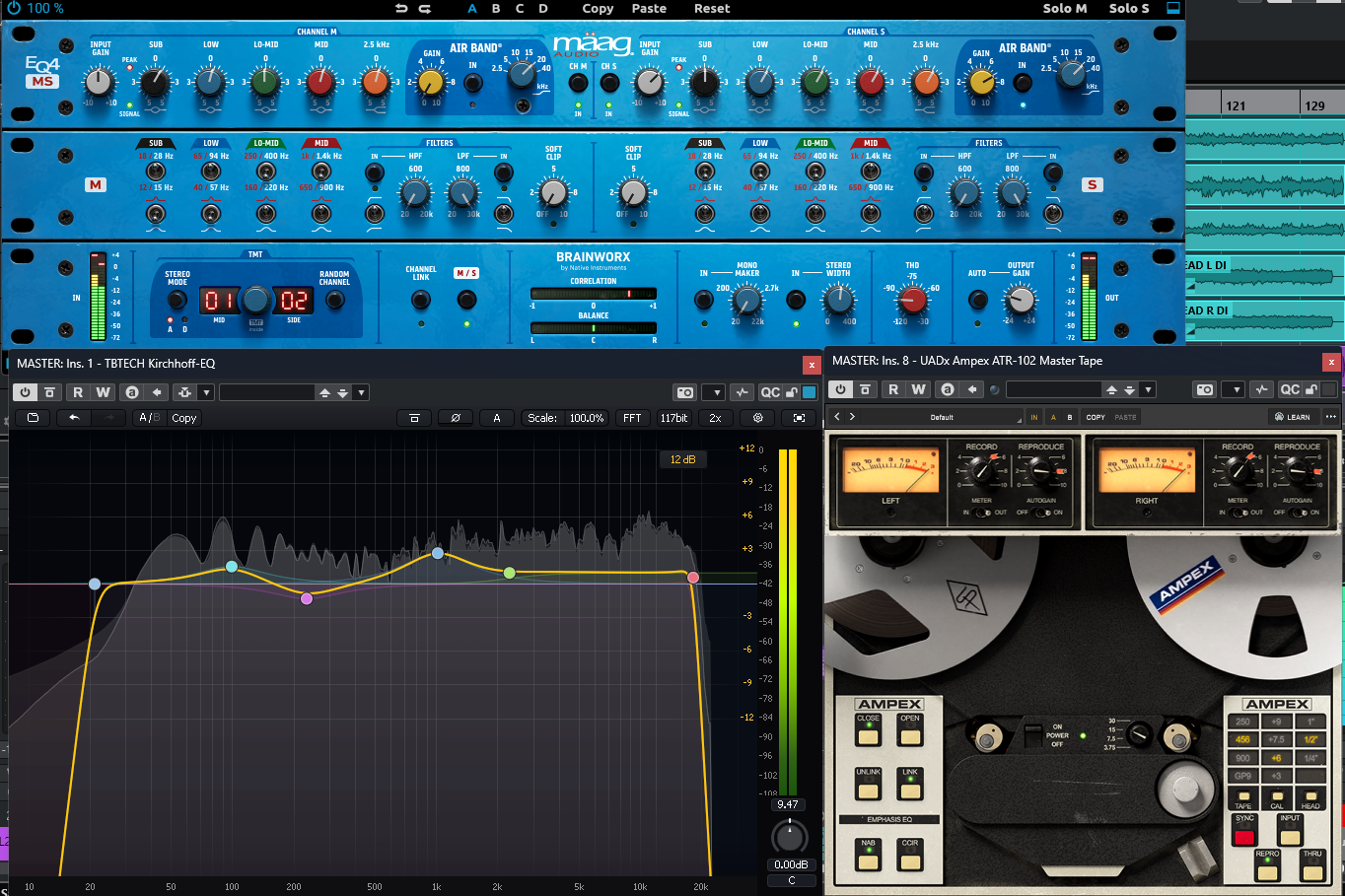This screenshot has height=896, width=1345.
Task: Enable Write automation in Ampex plugin header
Action: pos(918,389)
